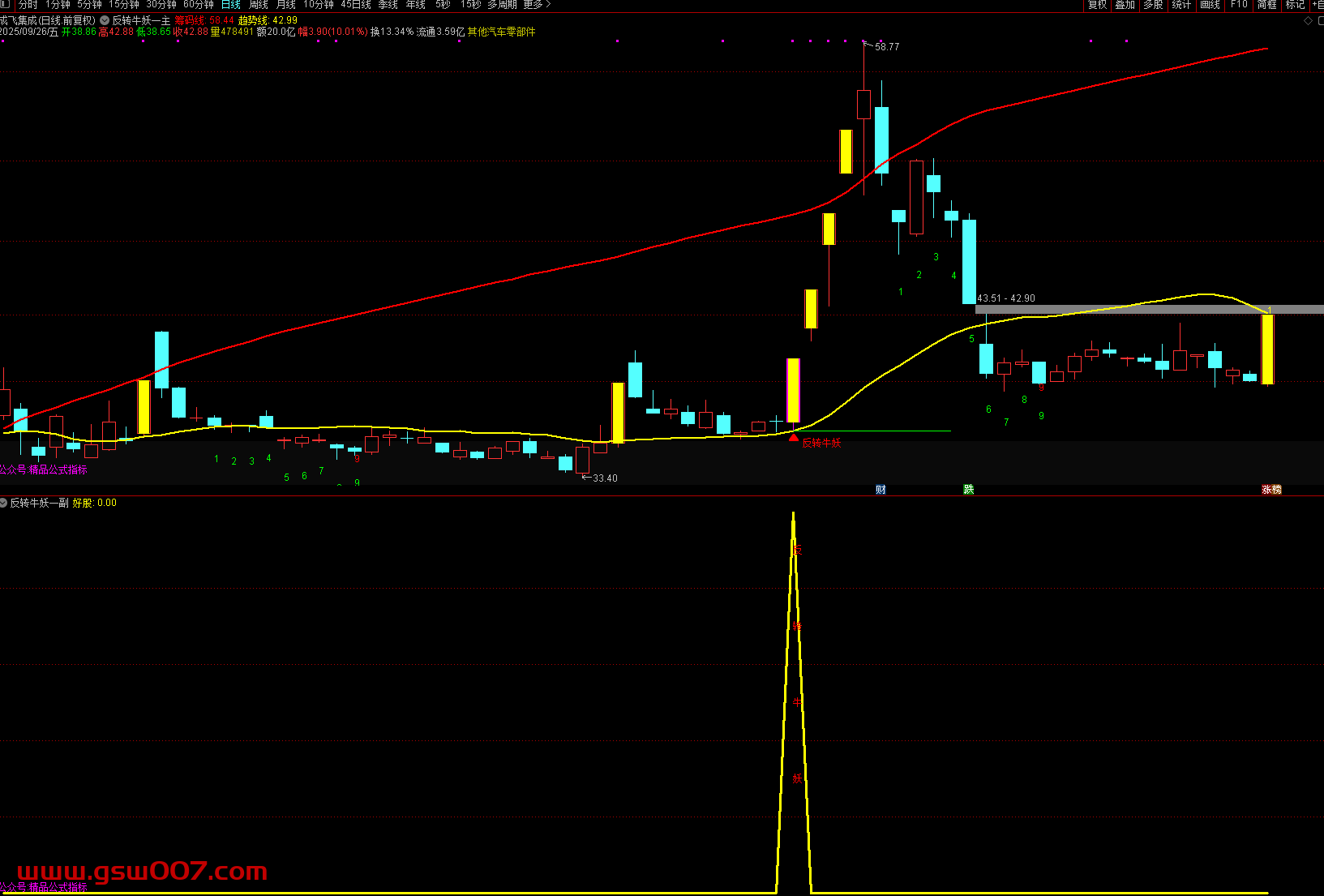Open the sub indicator 反转牛妖—副 dropdown icon

tap(3, 503)
